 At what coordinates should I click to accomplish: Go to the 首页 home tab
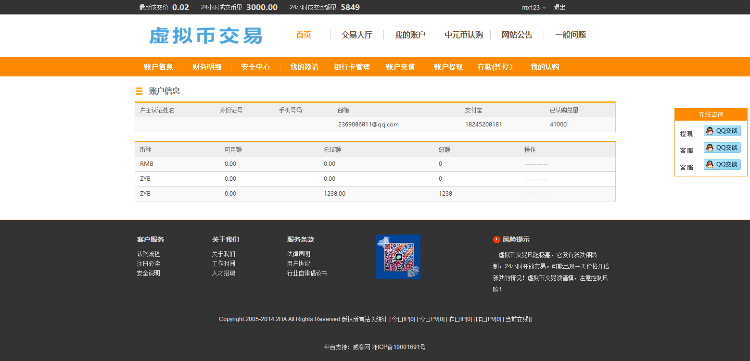pos(304,35)
